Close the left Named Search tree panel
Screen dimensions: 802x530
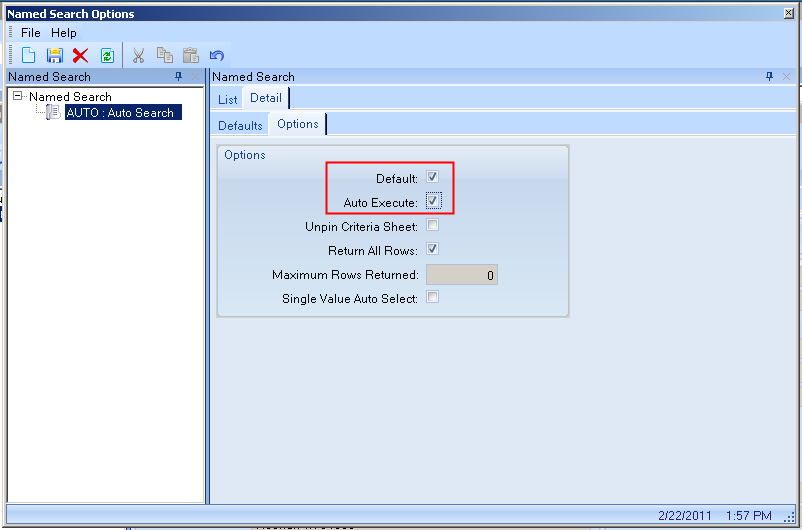pyautogui.click(x=195, y=77)
